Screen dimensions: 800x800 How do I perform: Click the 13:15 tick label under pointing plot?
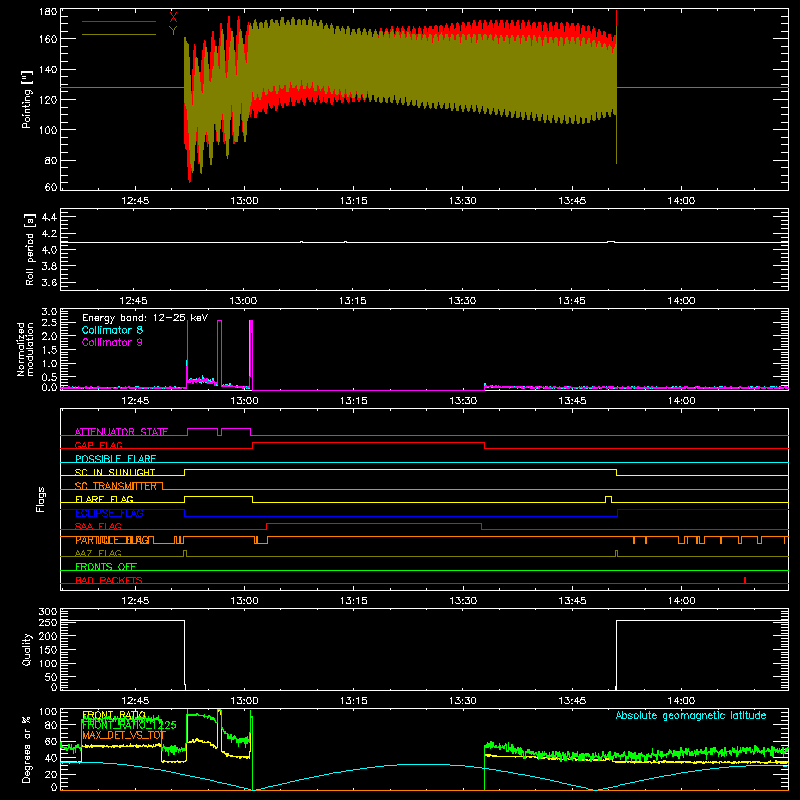click(x=354, y=201)
